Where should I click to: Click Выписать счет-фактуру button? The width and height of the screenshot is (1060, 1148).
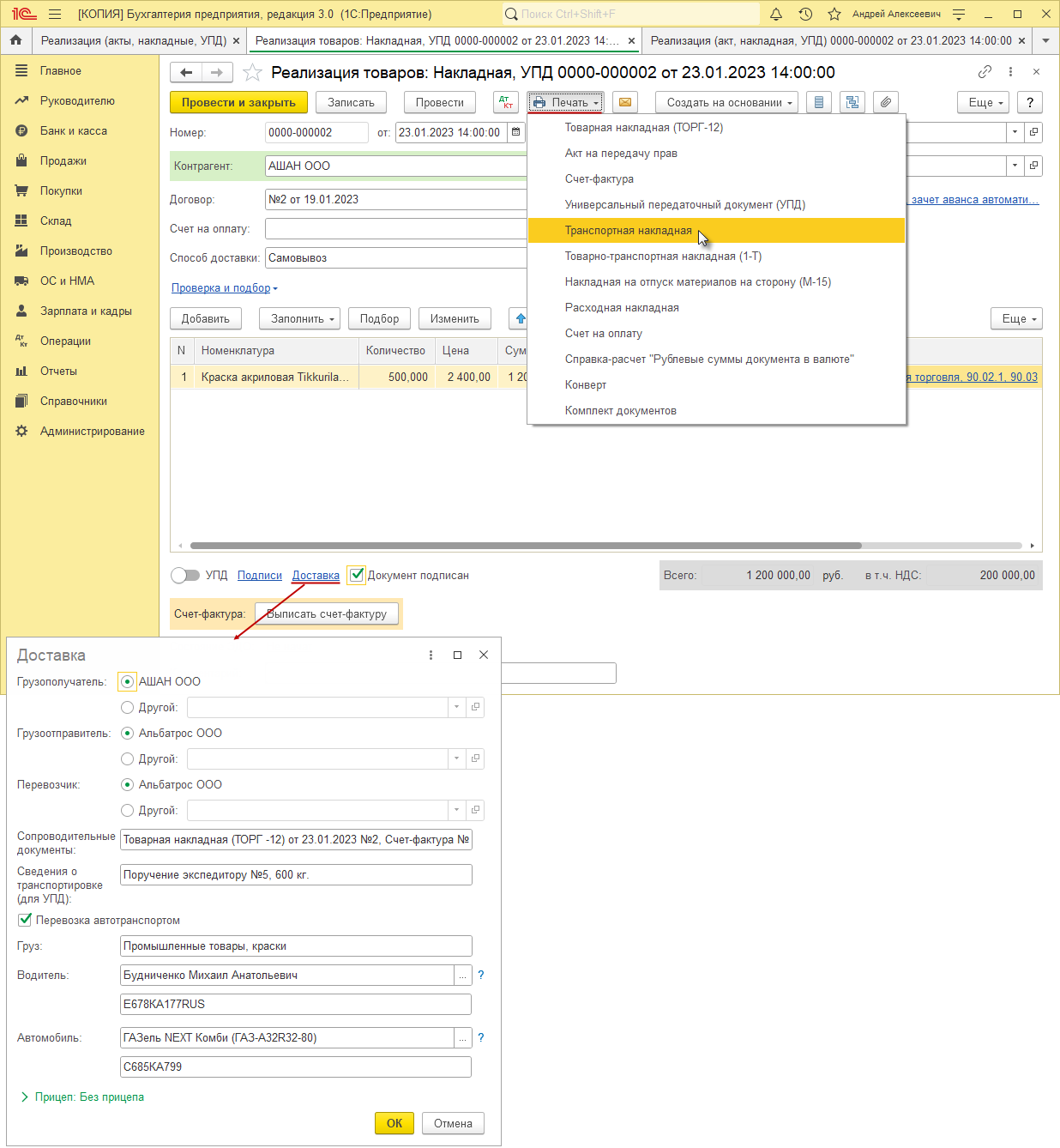tap(327, 613)
